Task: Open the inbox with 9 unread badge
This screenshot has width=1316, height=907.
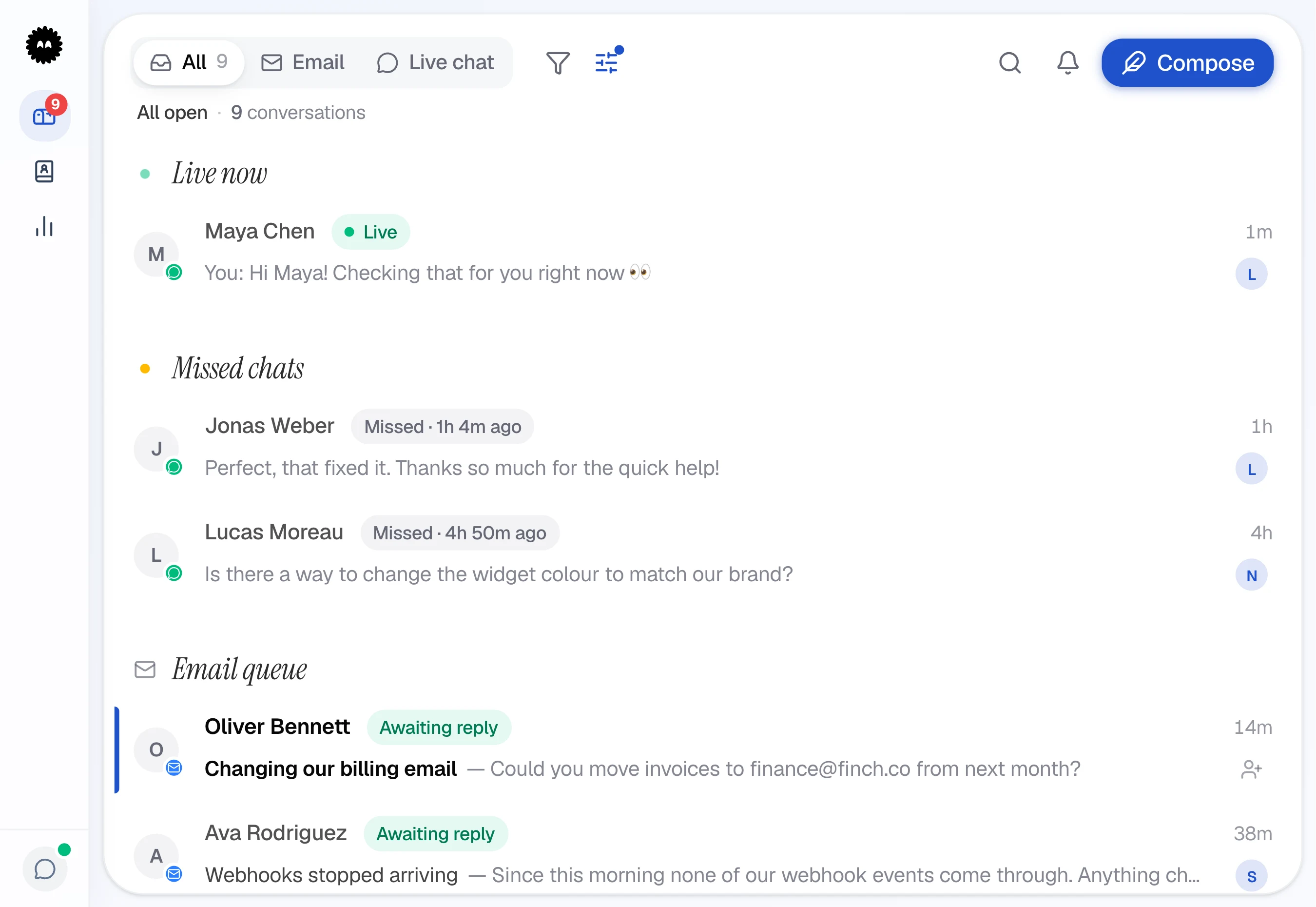Action: [45, 116]
